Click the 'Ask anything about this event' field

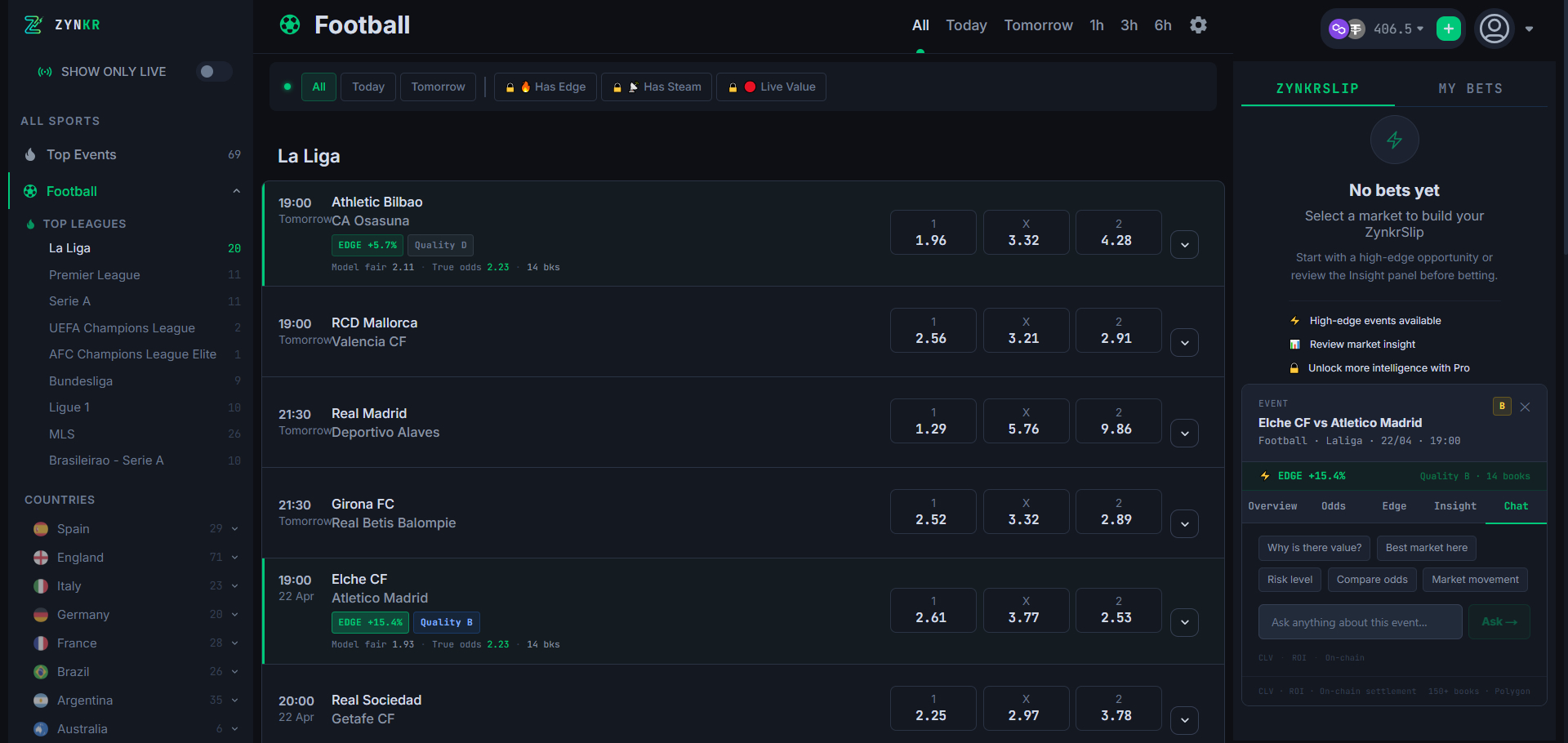tap(1359, 621)
